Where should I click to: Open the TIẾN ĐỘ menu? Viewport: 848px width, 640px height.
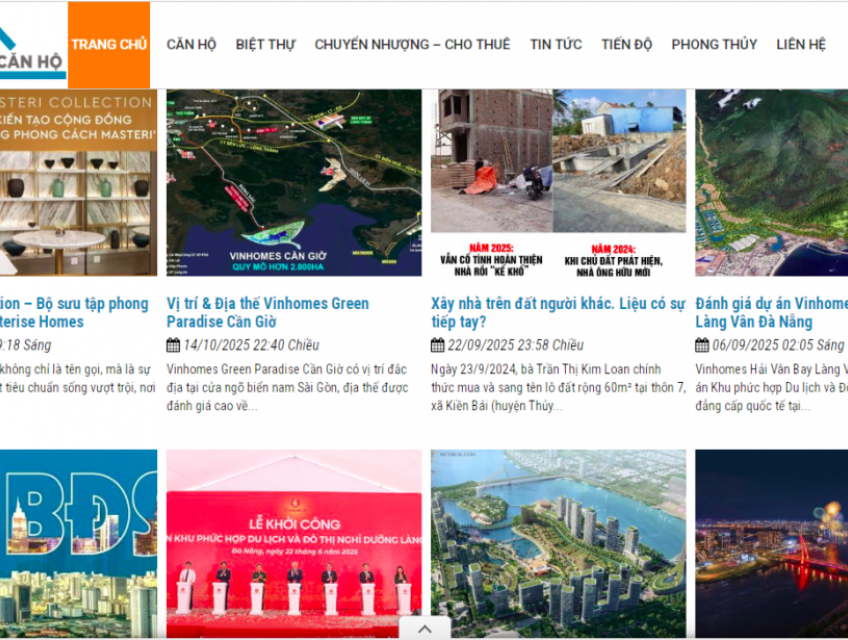[626, 44]
